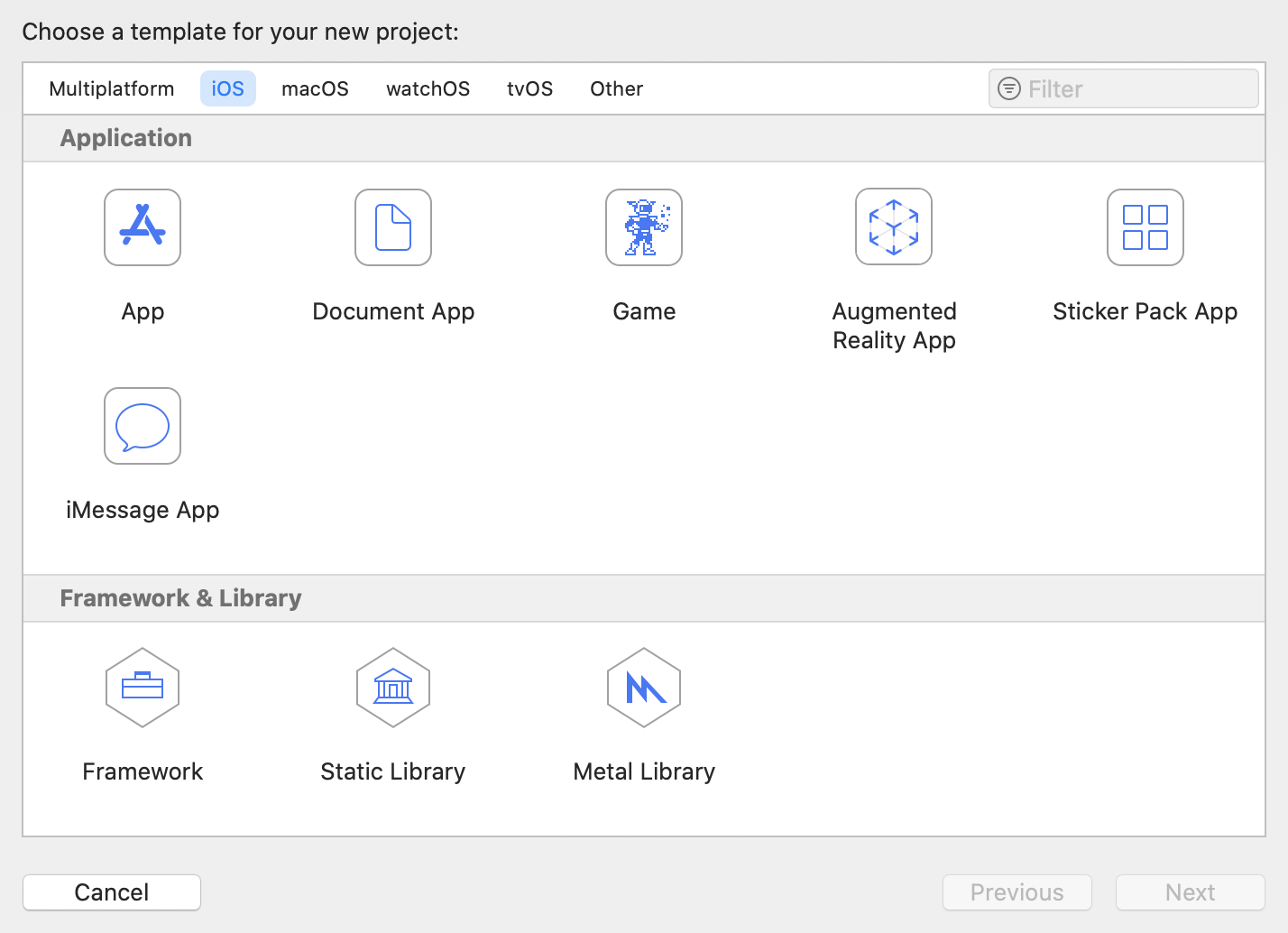
Task: Select the Static Library building icon
Action: tap(393, 688)
